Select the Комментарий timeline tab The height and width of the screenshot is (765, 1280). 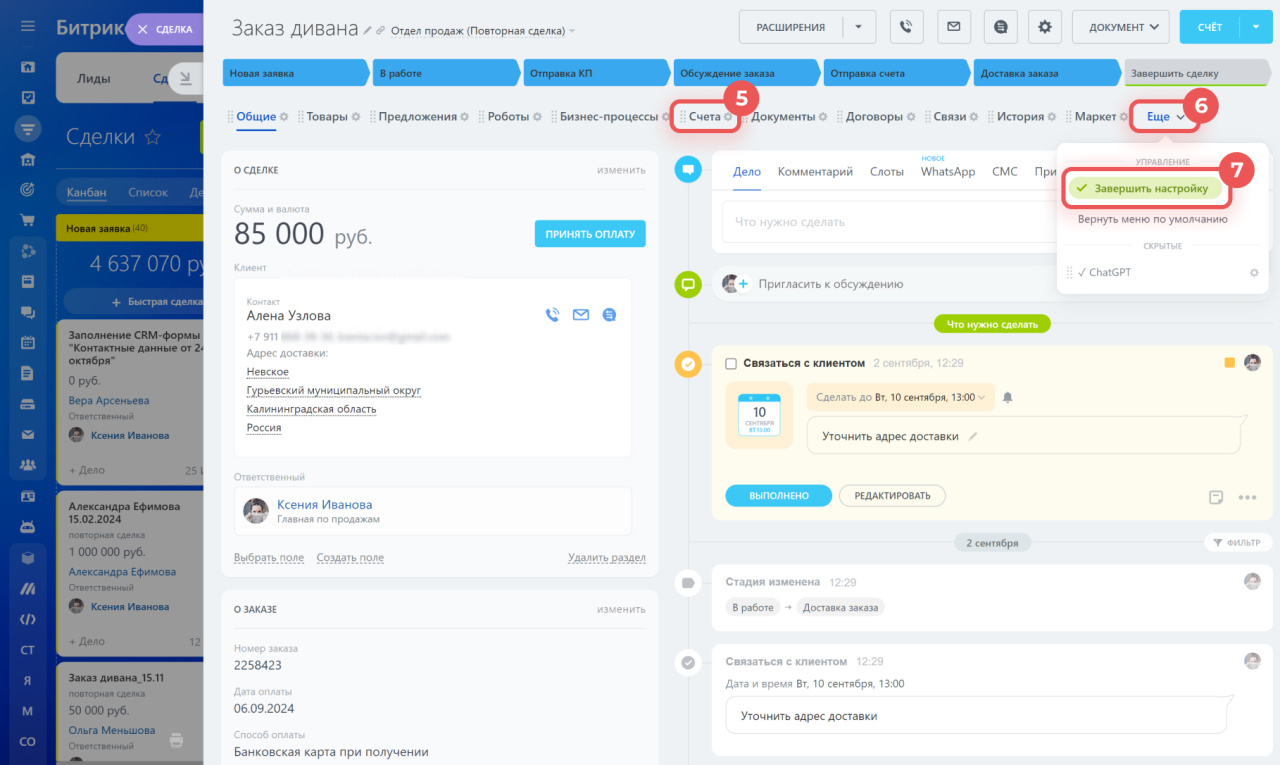815,171
